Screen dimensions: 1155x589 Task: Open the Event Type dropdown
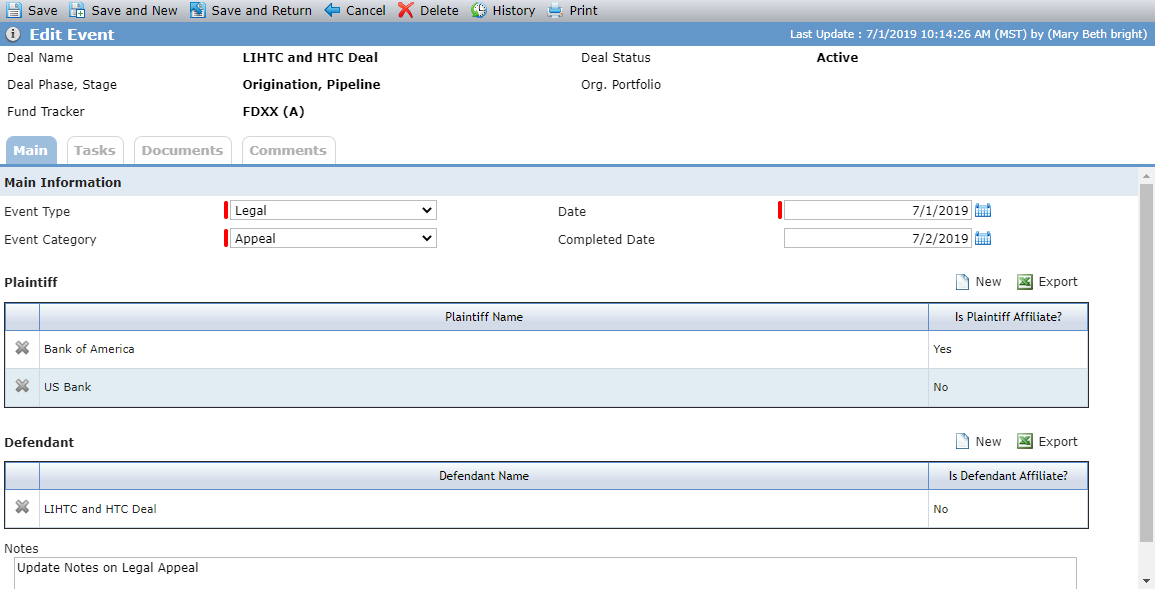tap(334, 211)
